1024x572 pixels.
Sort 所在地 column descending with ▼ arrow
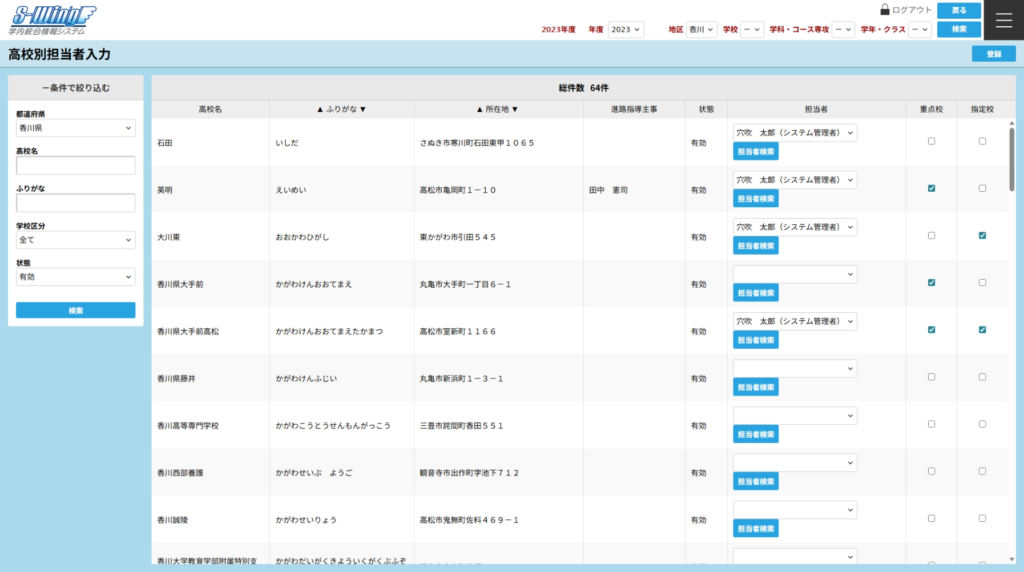coord(515,109)
